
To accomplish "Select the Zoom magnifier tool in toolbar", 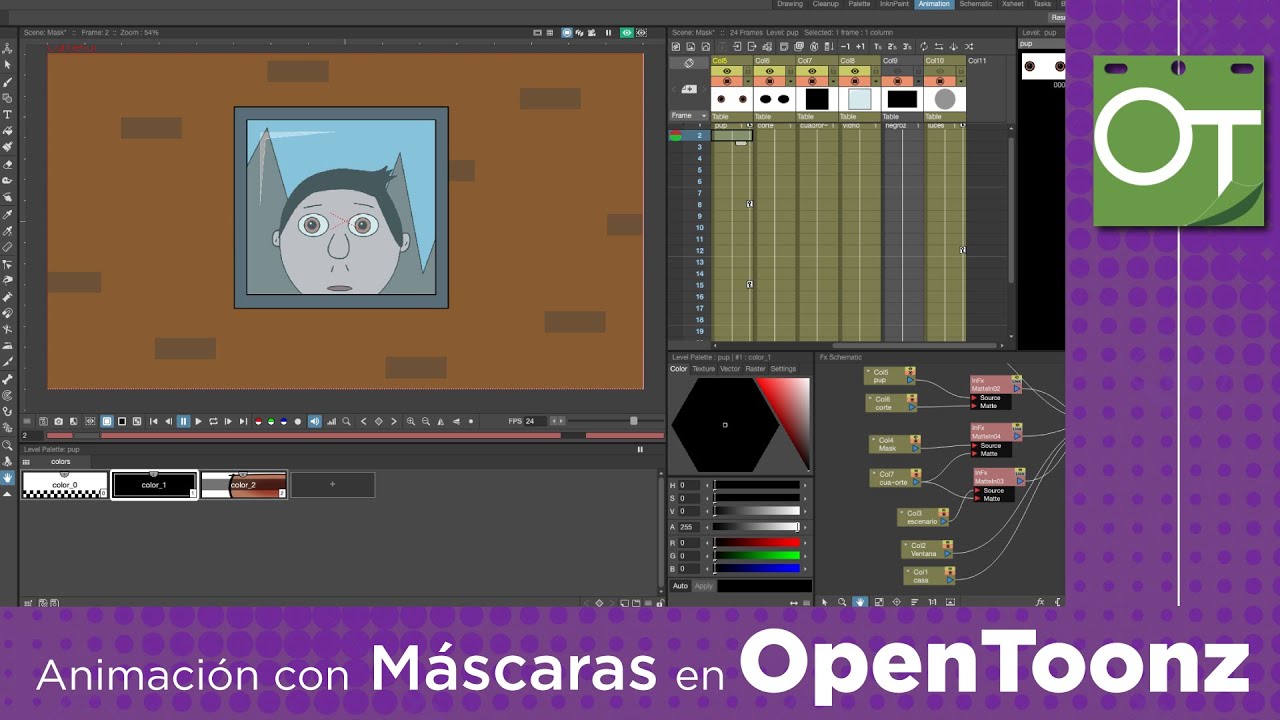I will click(8, 445).
